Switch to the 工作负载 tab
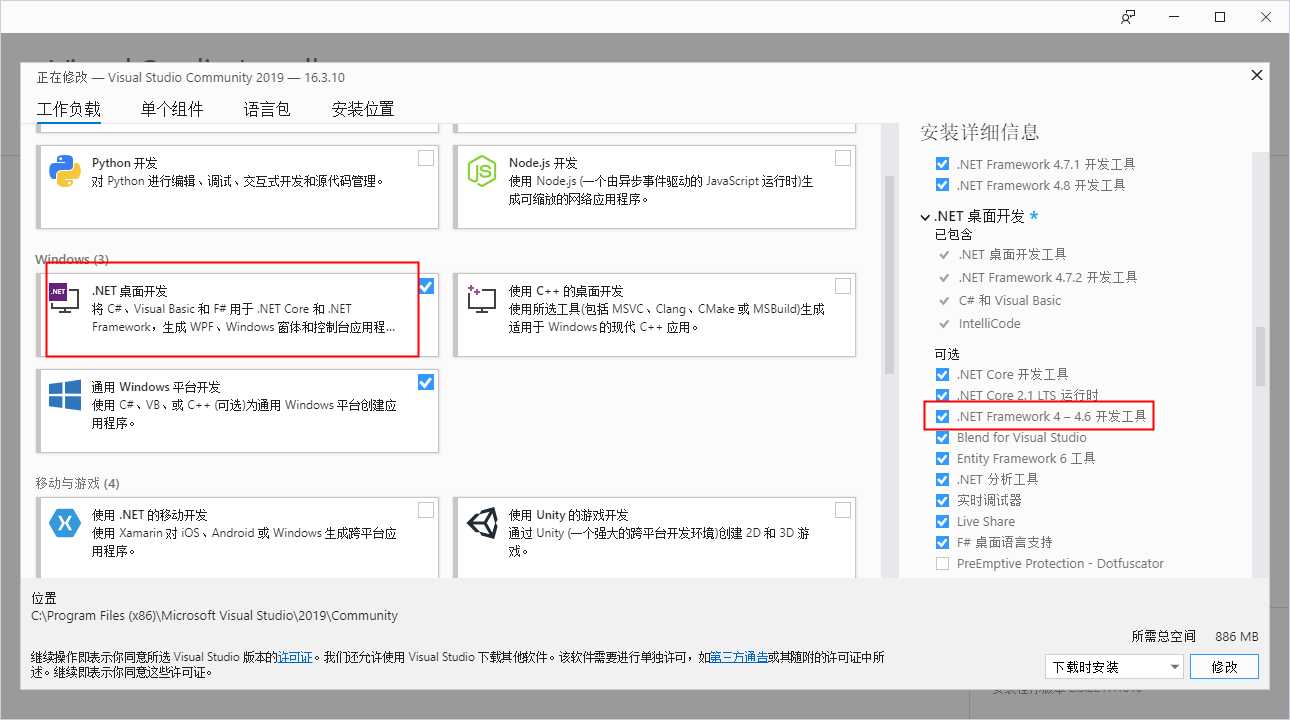This screenshot has width=1290, height=720. click(x=69, y=110)
